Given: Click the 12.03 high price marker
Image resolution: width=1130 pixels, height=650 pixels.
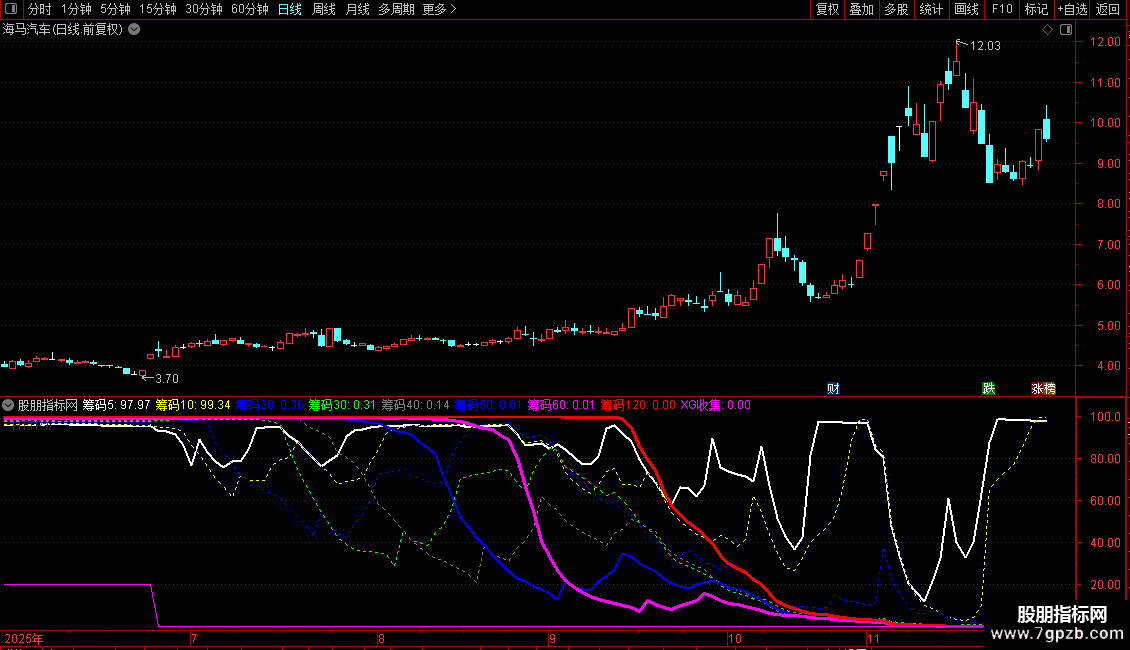Looking at the screenshot, I should click(984, 46).
